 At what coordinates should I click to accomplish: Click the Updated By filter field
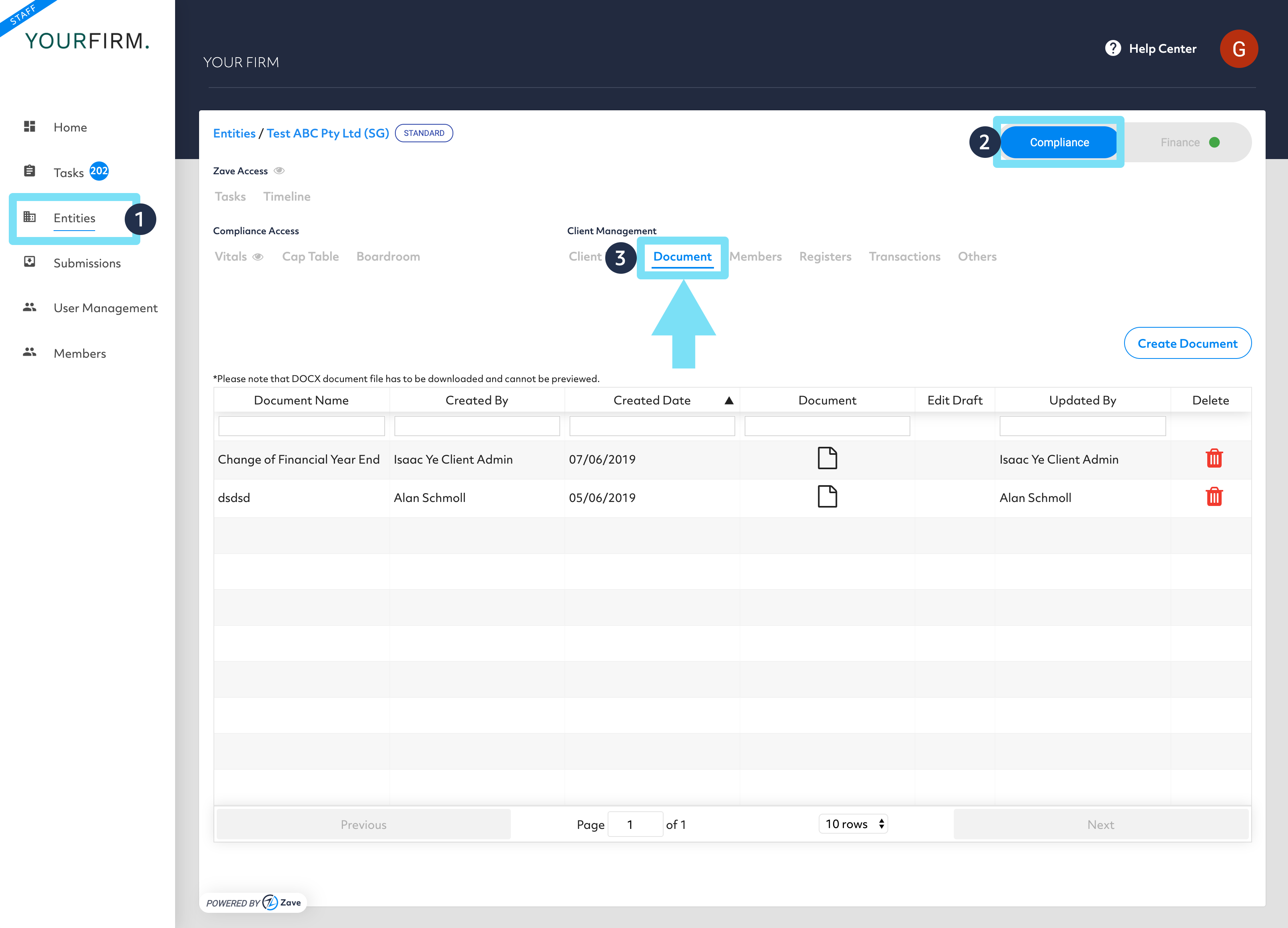[x=1083, y=426]
